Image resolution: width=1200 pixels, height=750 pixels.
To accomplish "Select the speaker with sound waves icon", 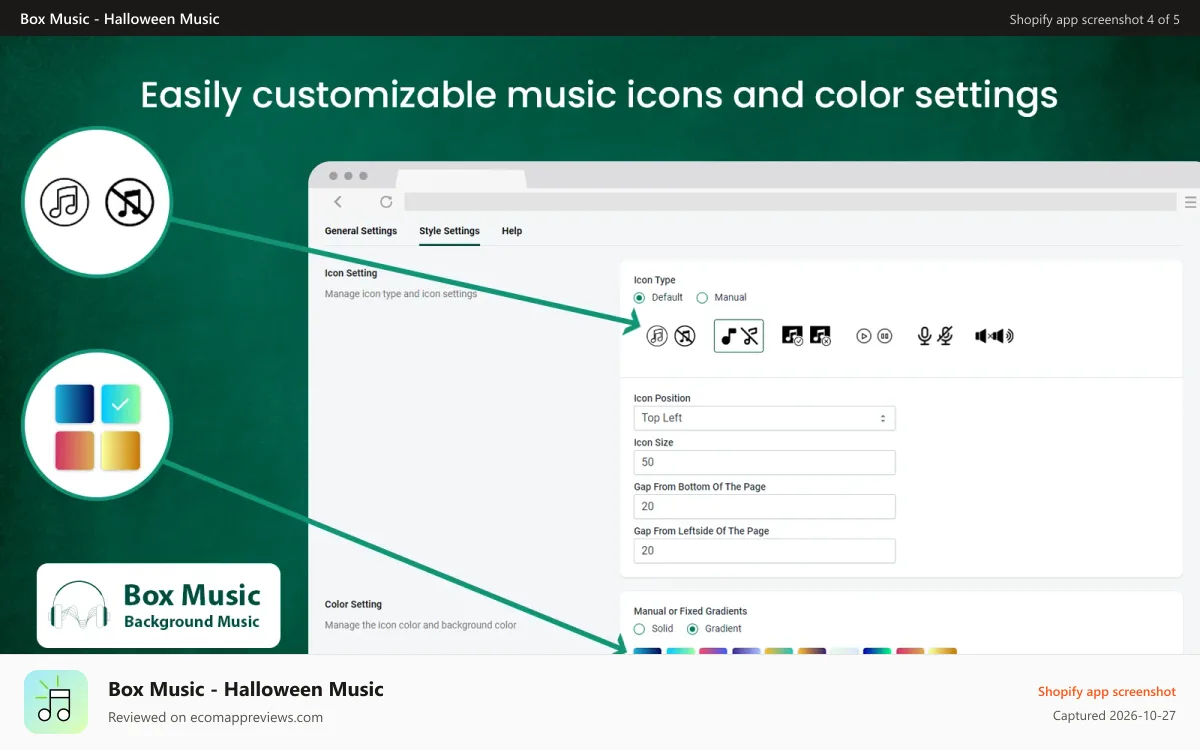I will click(1005, 336).
